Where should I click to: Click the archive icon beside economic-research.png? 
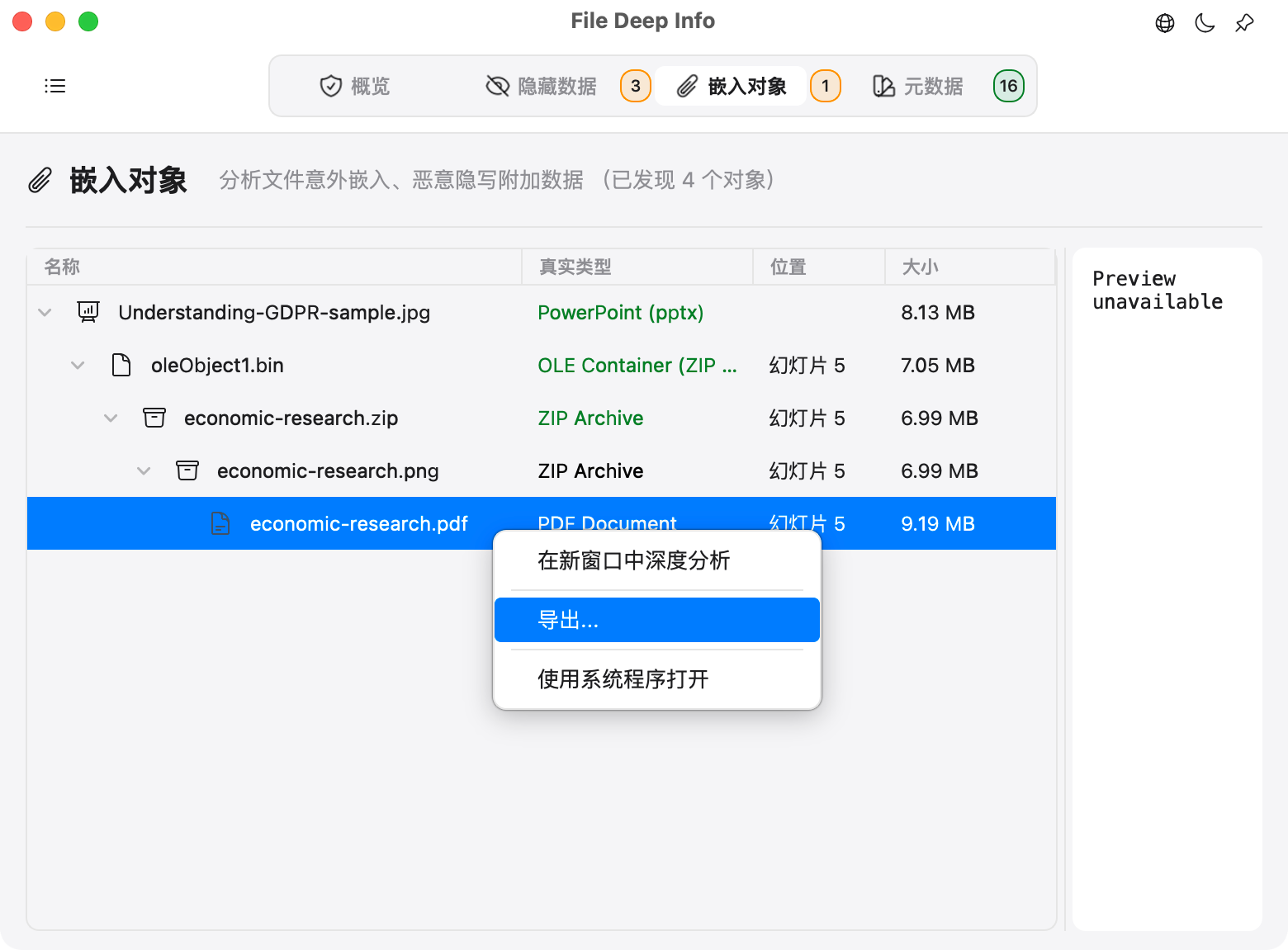tap(187, 470)
